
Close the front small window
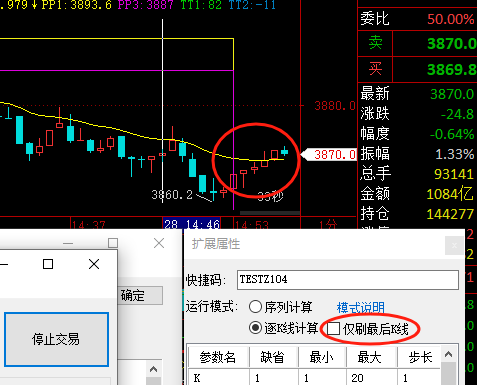[94, 264]
